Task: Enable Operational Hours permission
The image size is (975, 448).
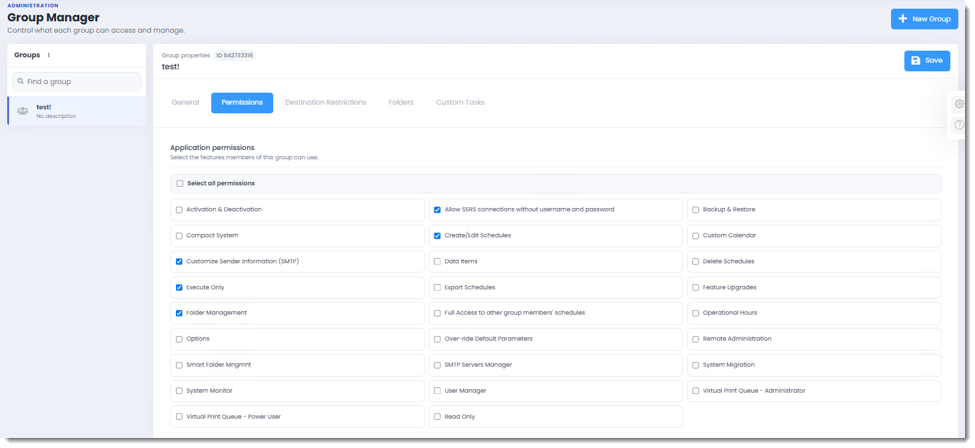Action: 696,313
